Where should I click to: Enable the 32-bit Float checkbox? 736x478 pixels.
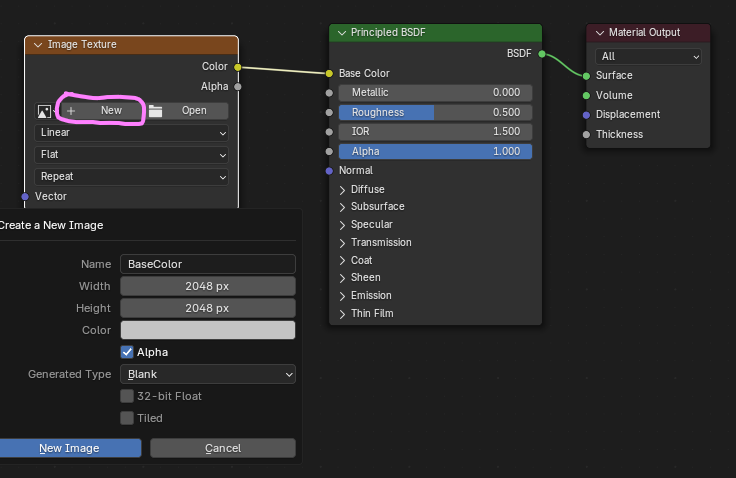127,396
